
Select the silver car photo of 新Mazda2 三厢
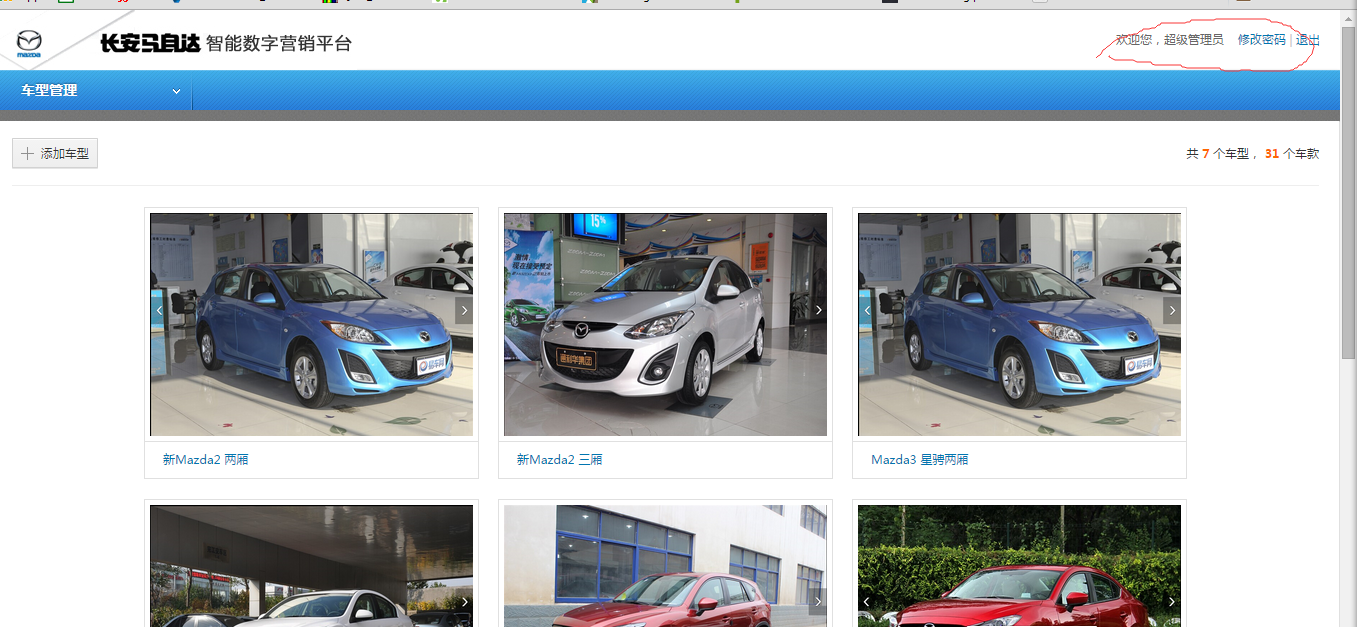(665, 324)
